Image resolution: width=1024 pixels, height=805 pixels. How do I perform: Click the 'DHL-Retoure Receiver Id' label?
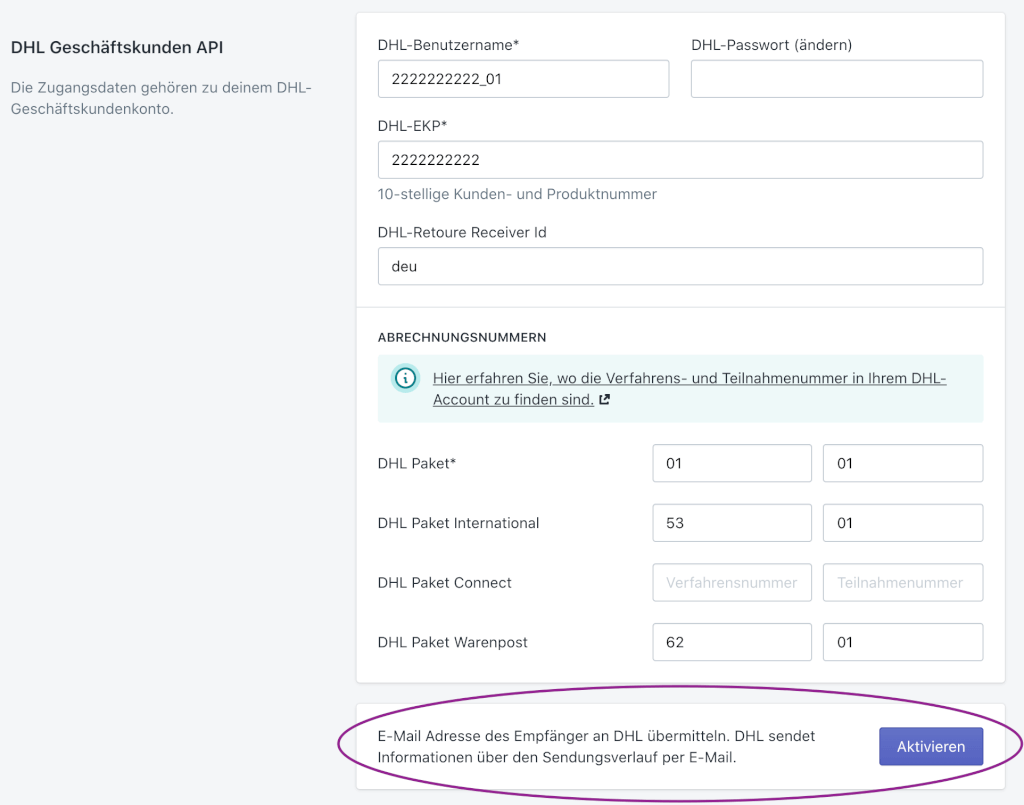tap(462, 232)
